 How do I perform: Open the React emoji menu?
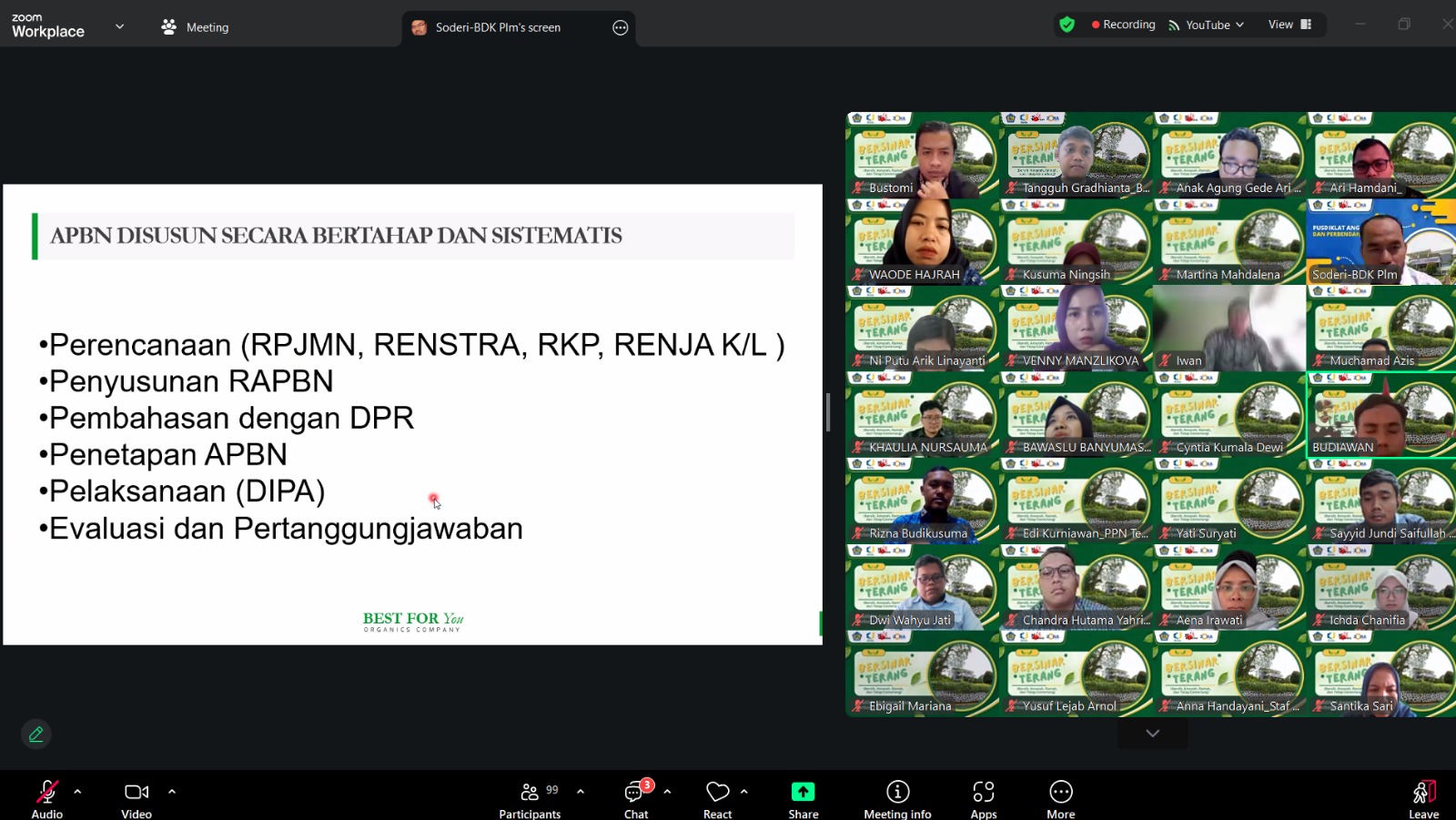point(717,799)
